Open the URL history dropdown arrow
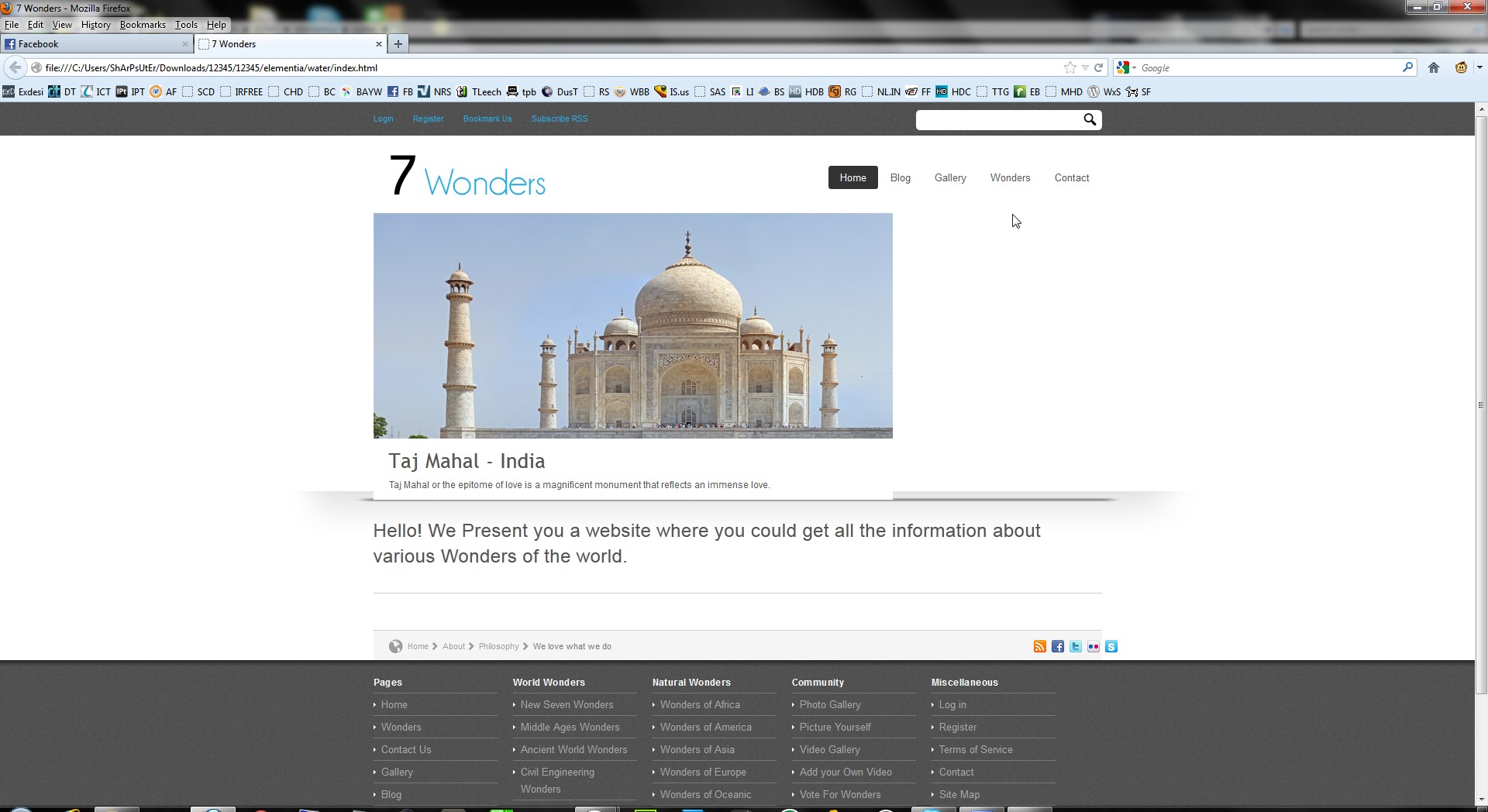This screenshot has width=1488, height=812. tap(1085, 67)
